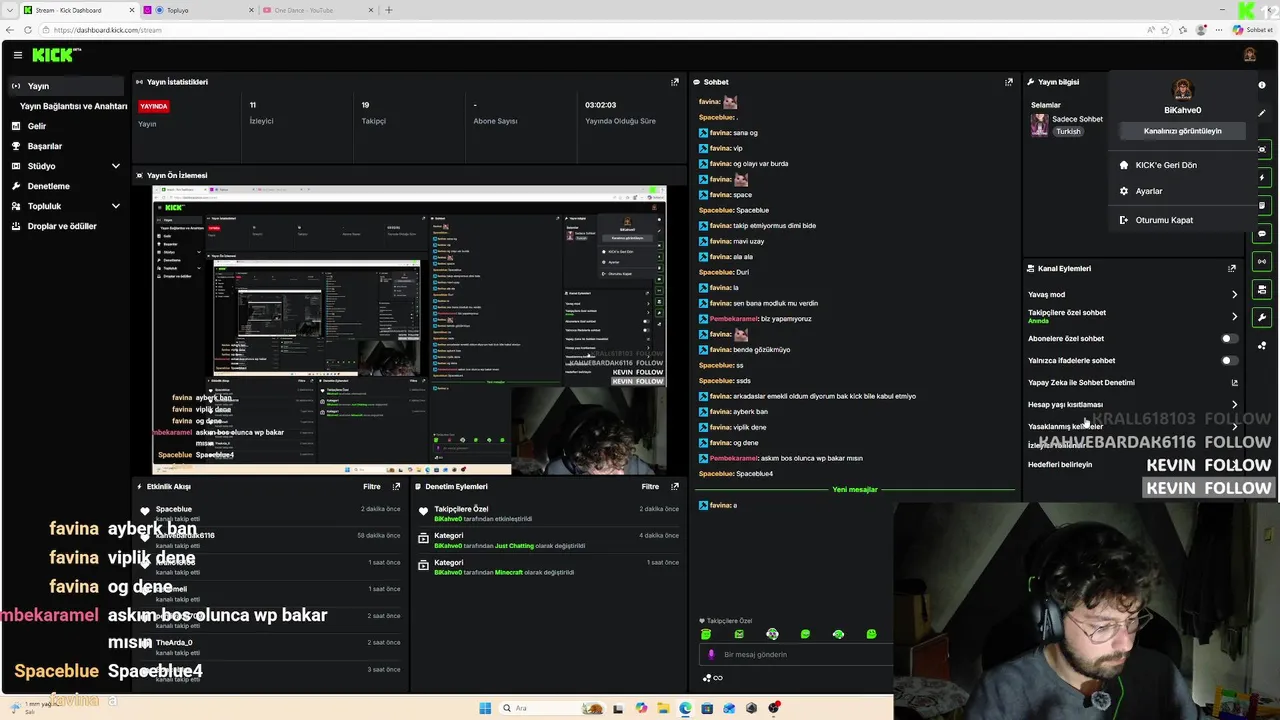Pop out the Kanal Eylemleri panel
This screenshot has width=1280, height=720.
pos(1231,268)
